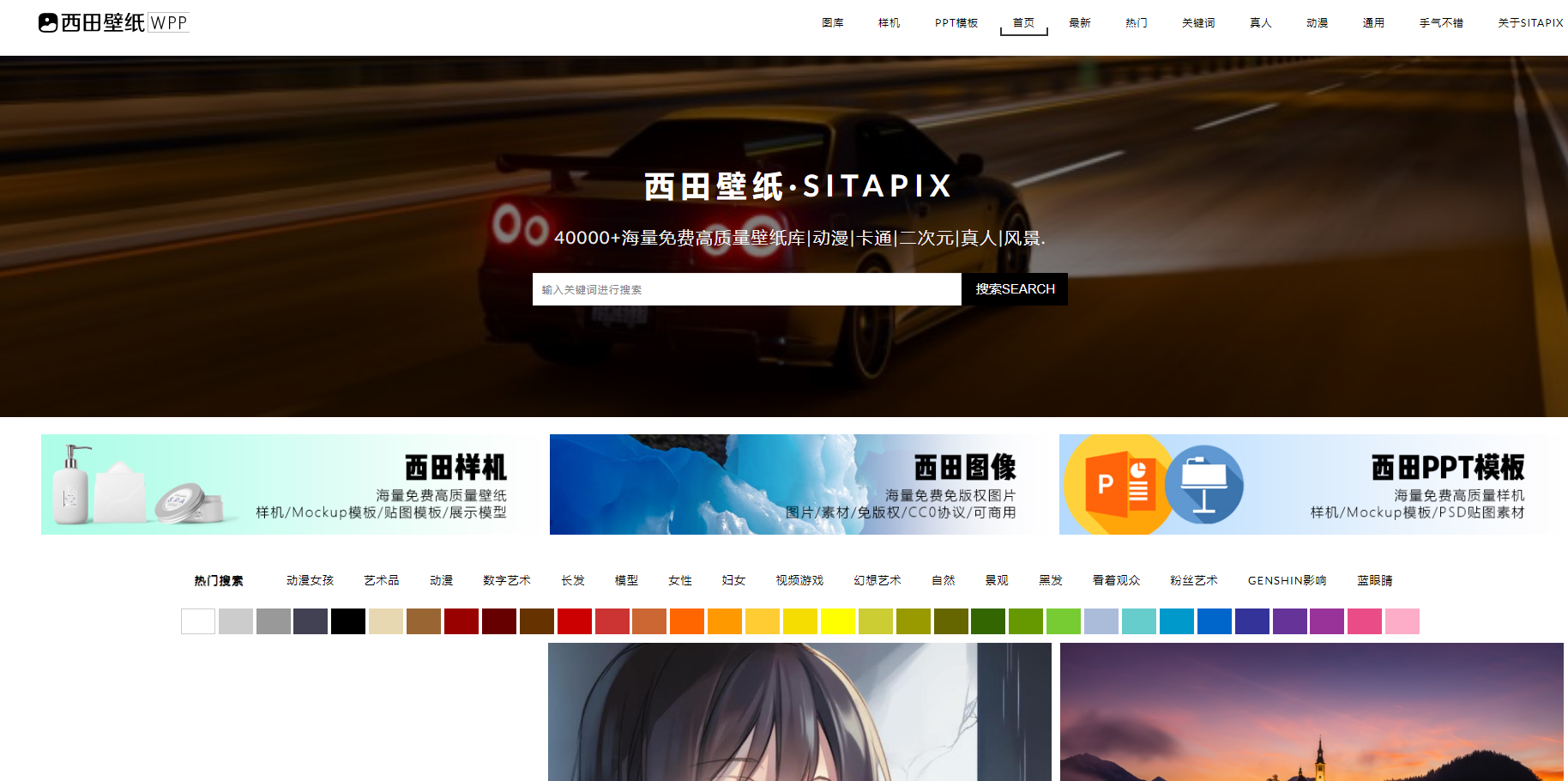
Task: Click the 动漫女孩 hot search tag
Action: tap(310, 581)
